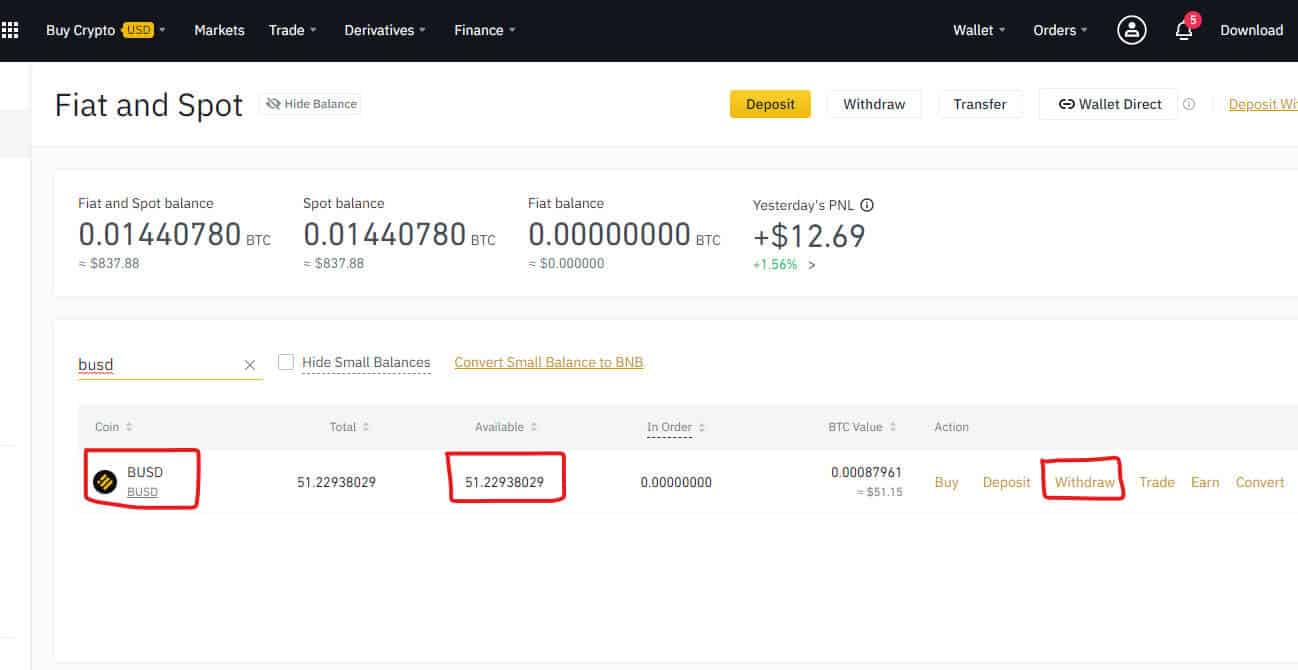
Task: Click the info icon beside Wallet Direct
Action: coord(1189,104)
